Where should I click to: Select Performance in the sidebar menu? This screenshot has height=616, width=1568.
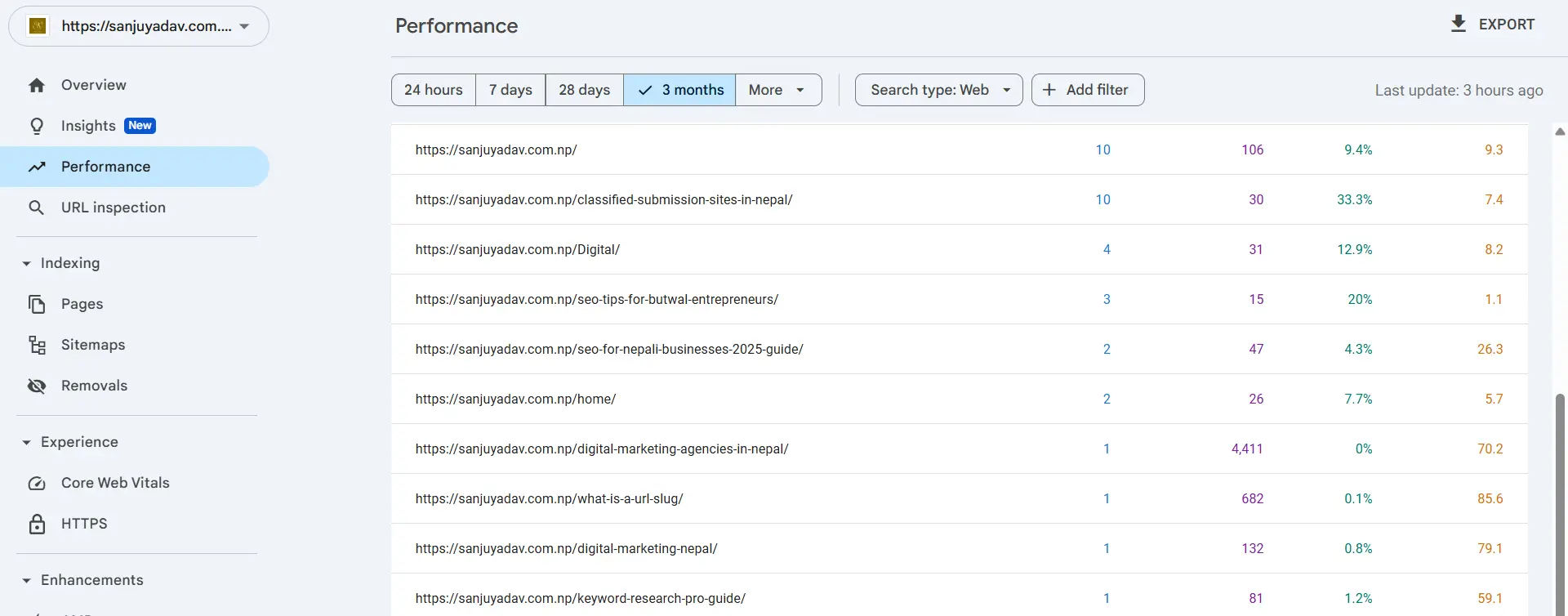[x=105, y=167]
